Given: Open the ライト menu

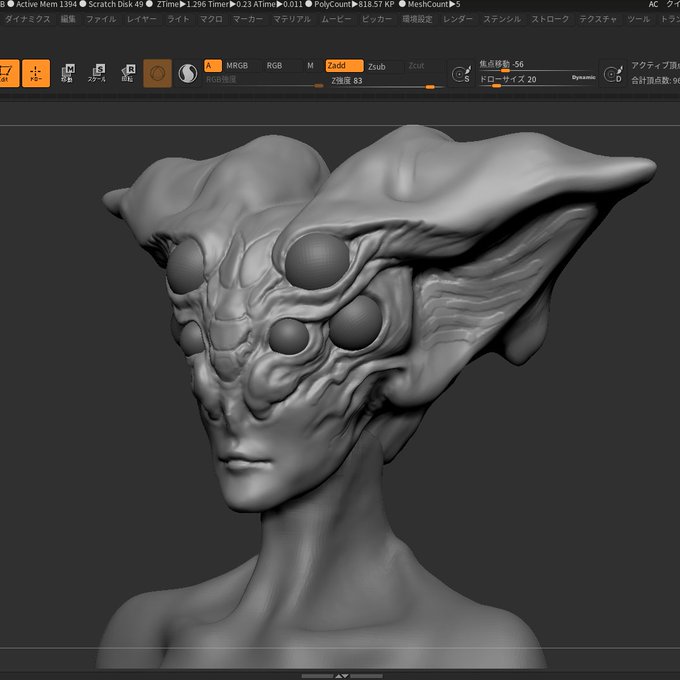Looking at the screenshot, I should tap(178, 19).
